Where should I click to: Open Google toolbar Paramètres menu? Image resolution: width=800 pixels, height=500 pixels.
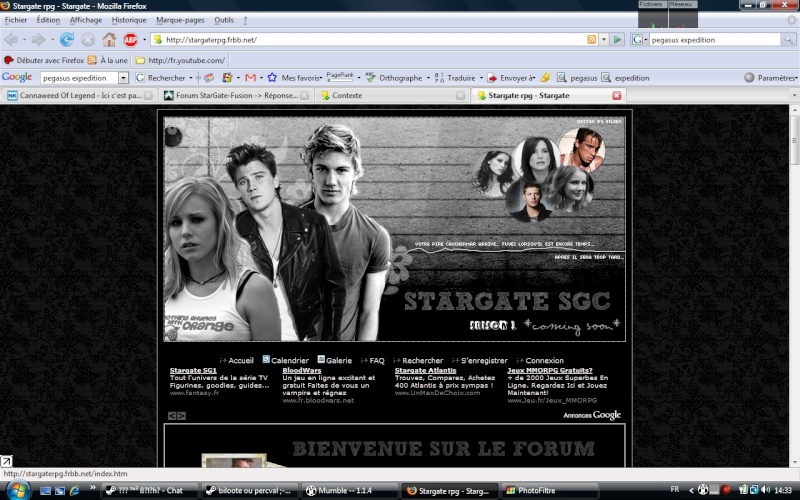[771, 78]
